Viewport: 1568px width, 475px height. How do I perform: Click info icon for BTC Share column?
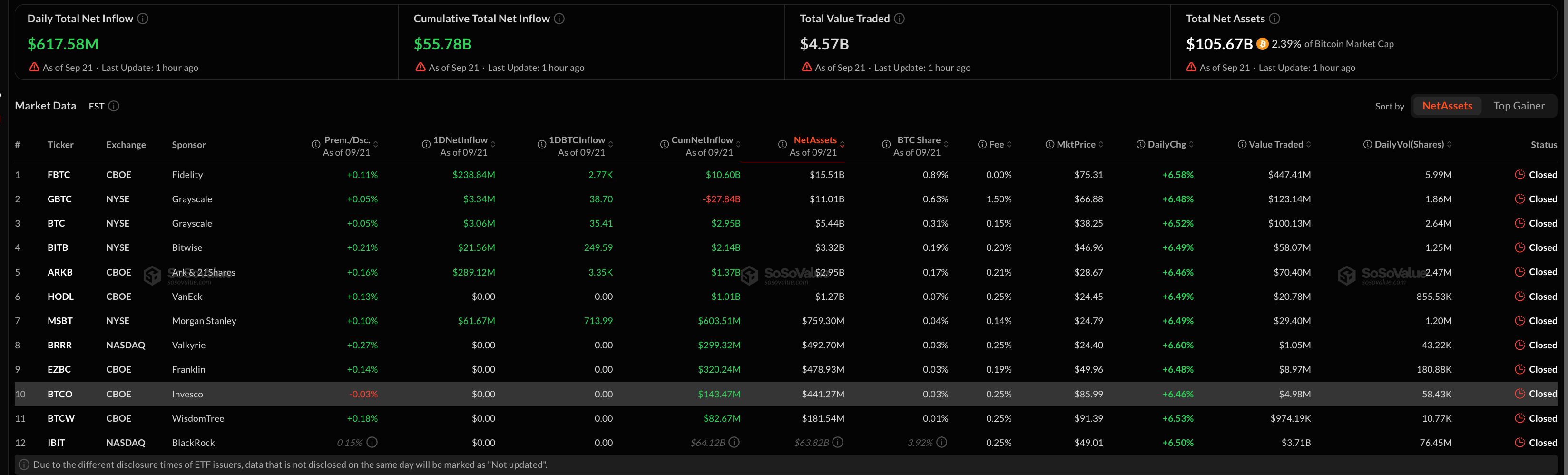click(886, 144)
